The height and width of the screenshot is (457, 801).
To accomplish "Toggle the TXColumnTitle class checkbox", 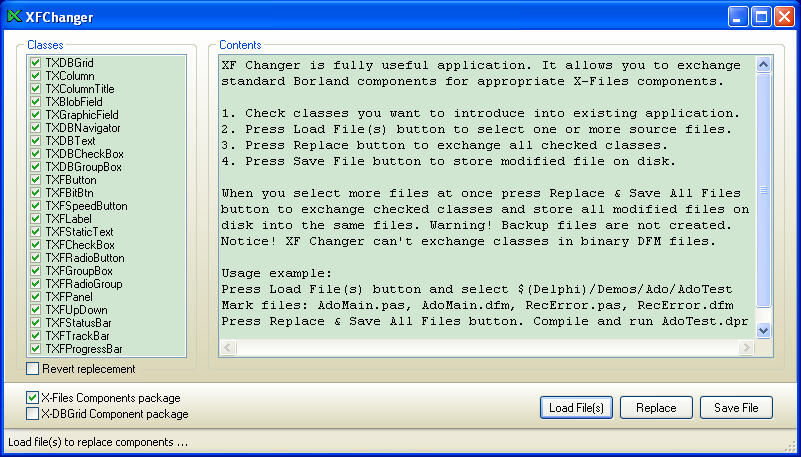I will (x=35, y=89).
